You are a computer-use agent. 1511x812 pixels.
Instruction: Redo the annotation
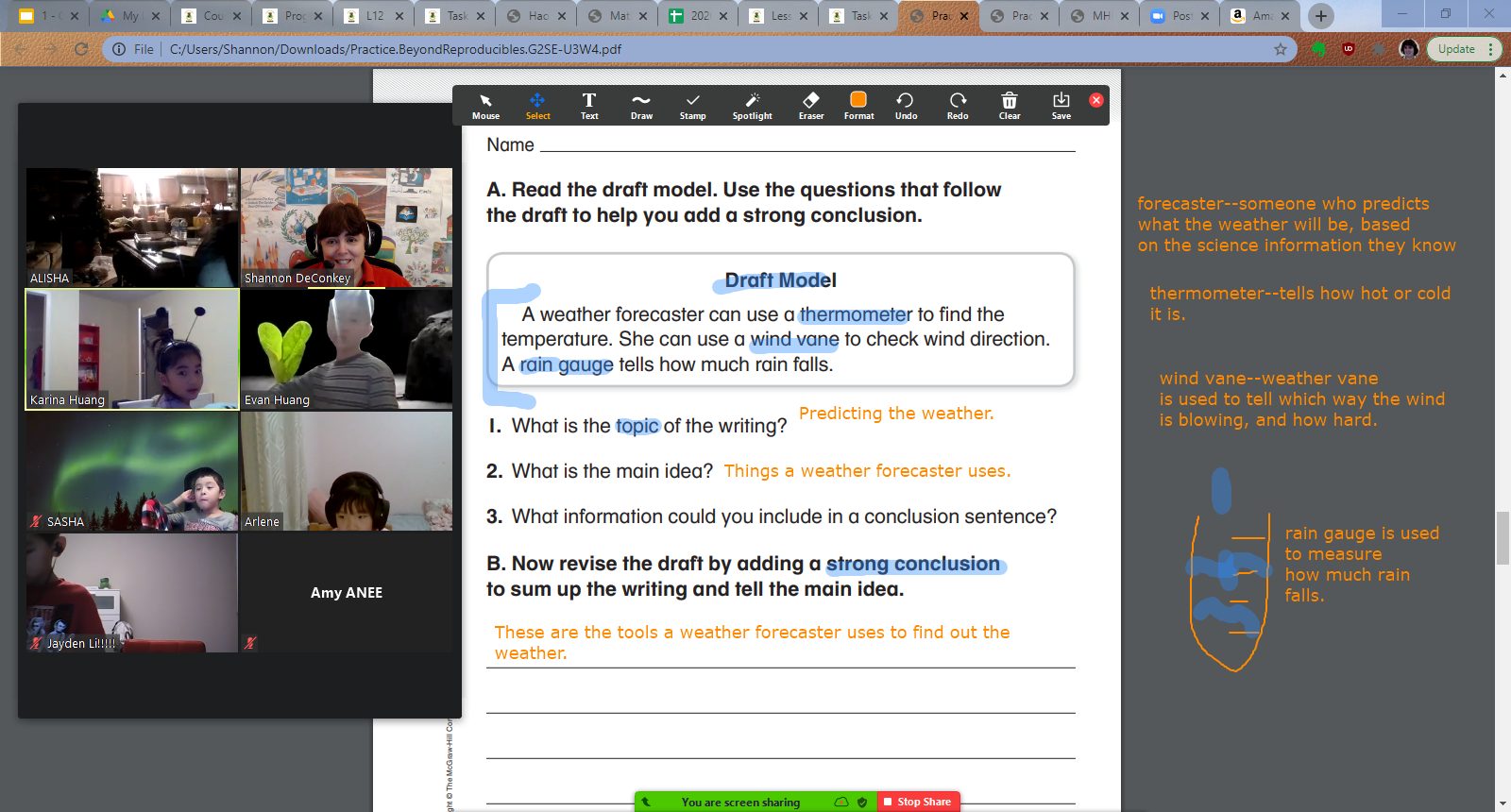click(x=958, y=106)
